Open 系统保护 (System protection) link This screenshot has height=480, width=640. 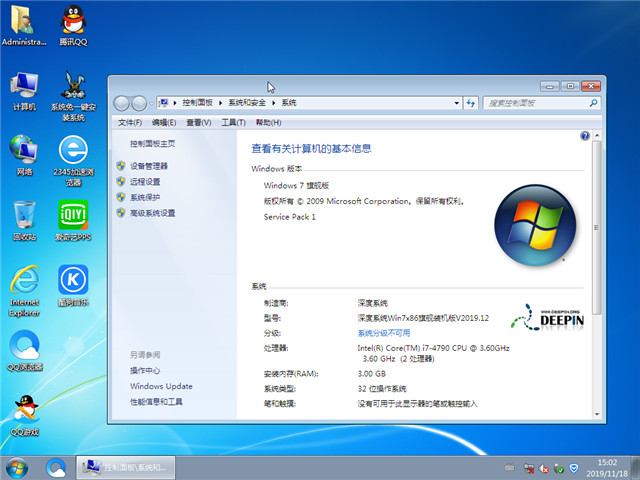click(145, 198)
